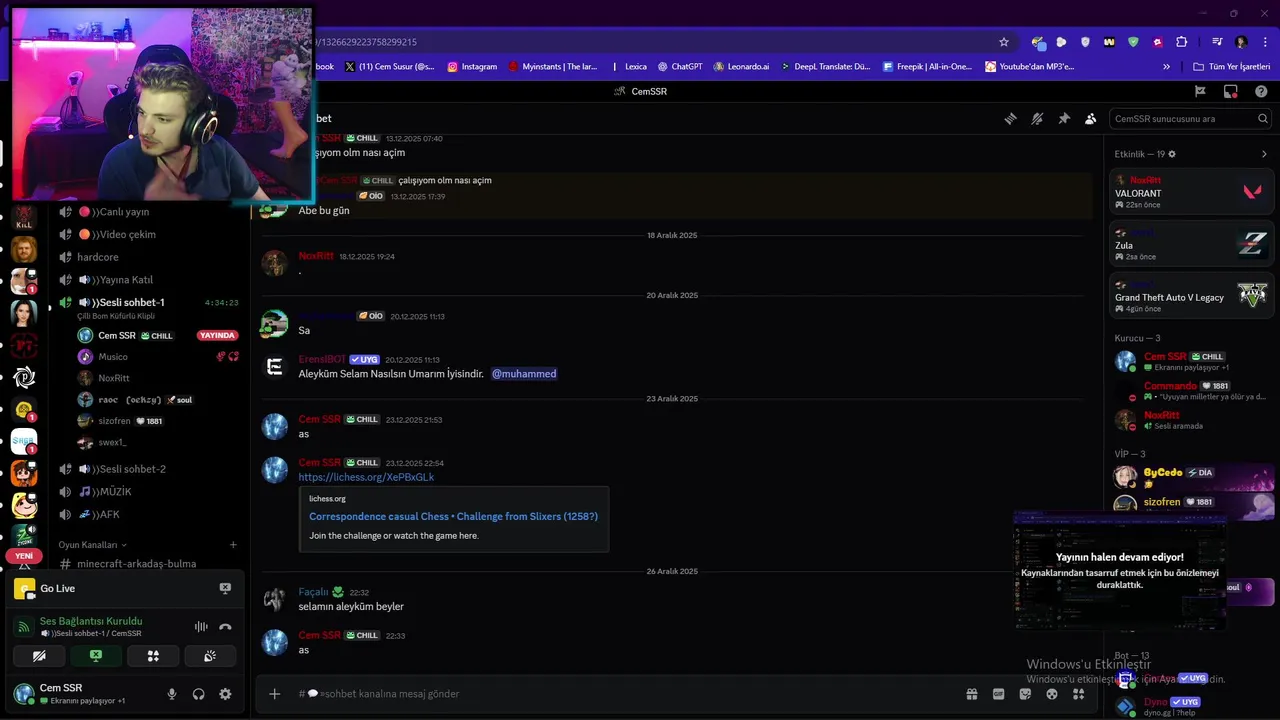The width and height of the screenshot is (1280, 720).
Task: Open the emoji picker icon
Action: pos(1052,694)
